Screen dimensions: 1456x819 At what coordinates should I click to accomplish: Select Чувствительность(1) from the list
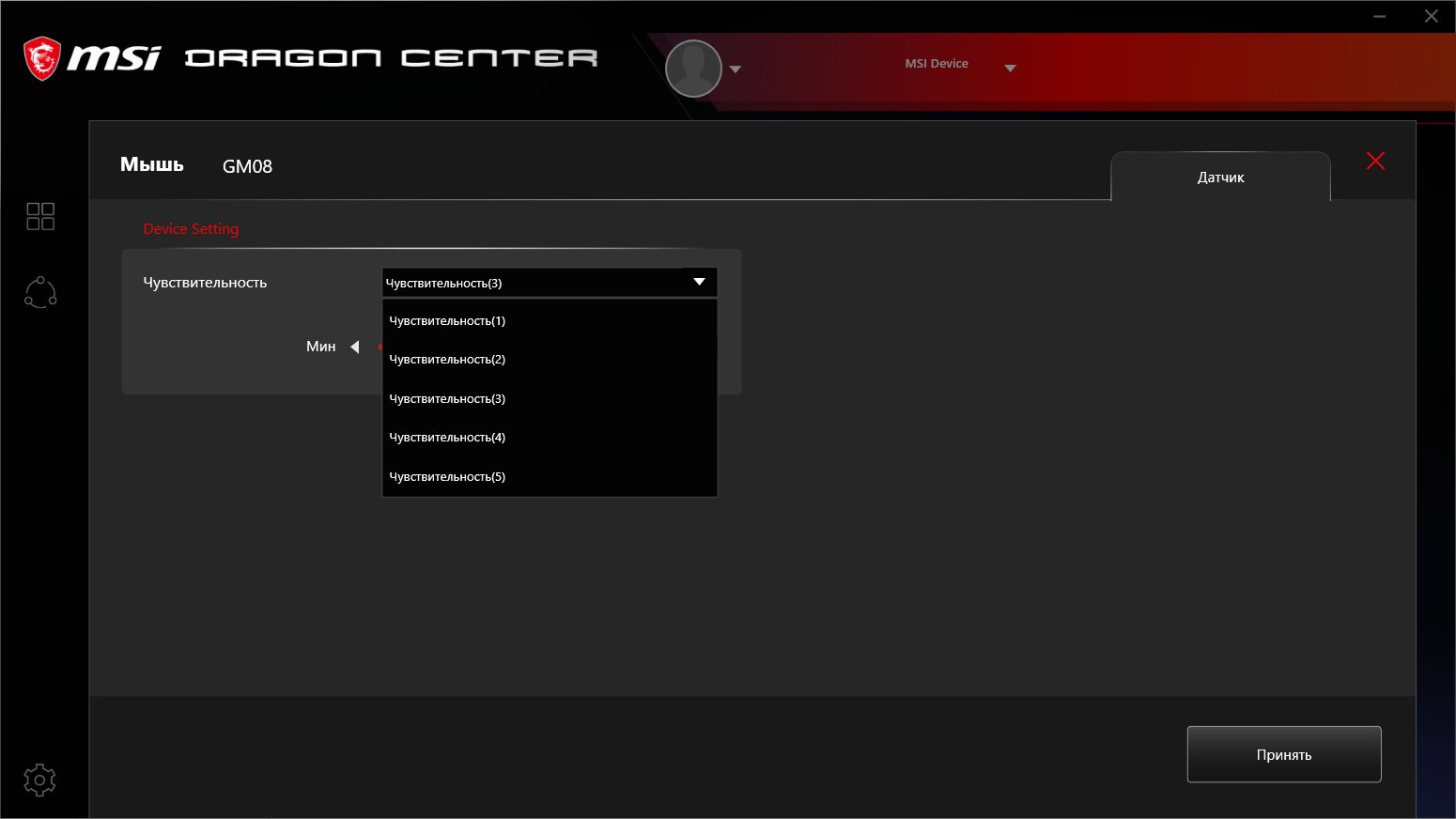click(x=550, y=321)
